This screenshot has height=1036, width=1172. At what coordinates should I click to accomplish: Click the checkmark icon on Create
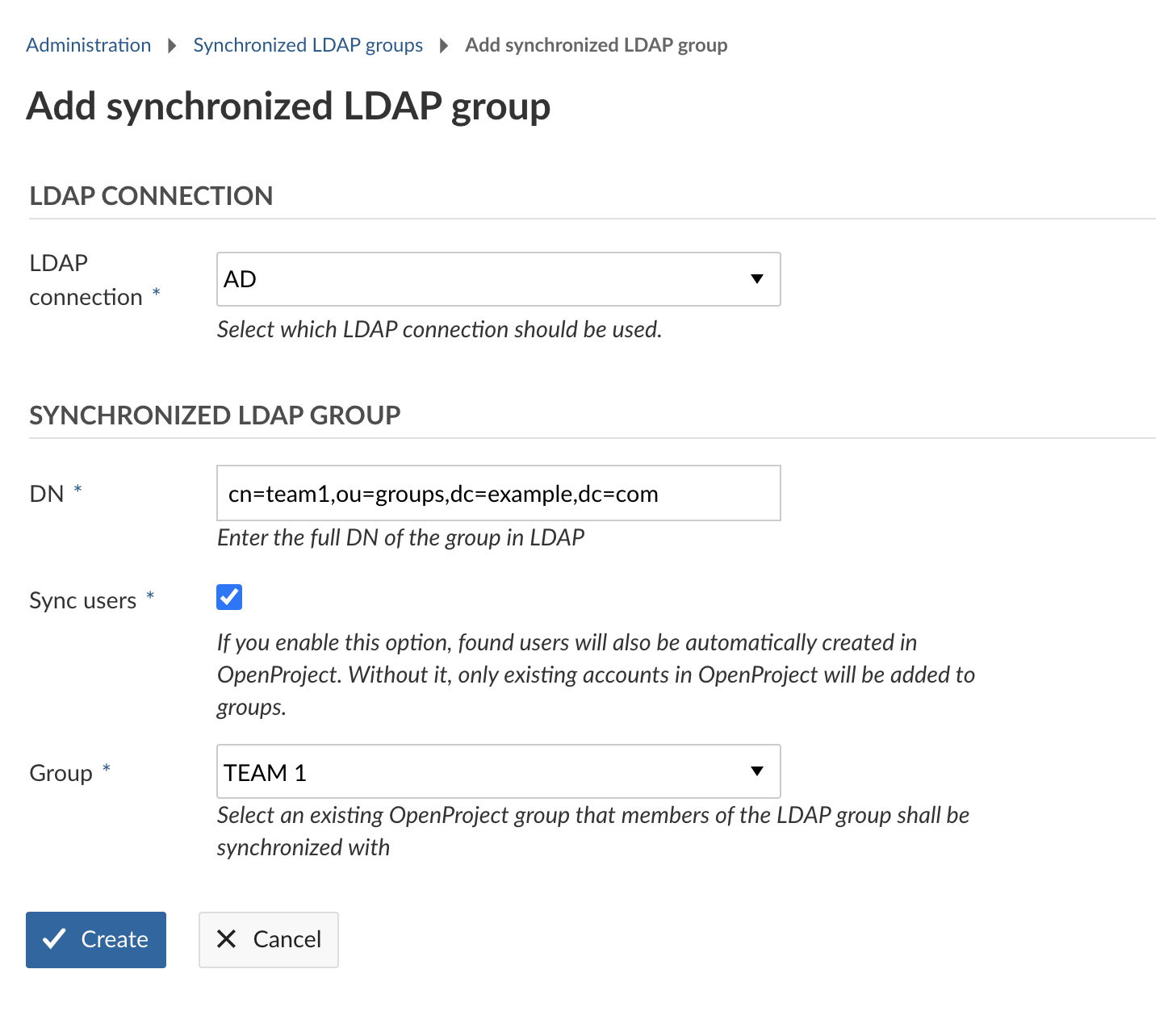54,939
